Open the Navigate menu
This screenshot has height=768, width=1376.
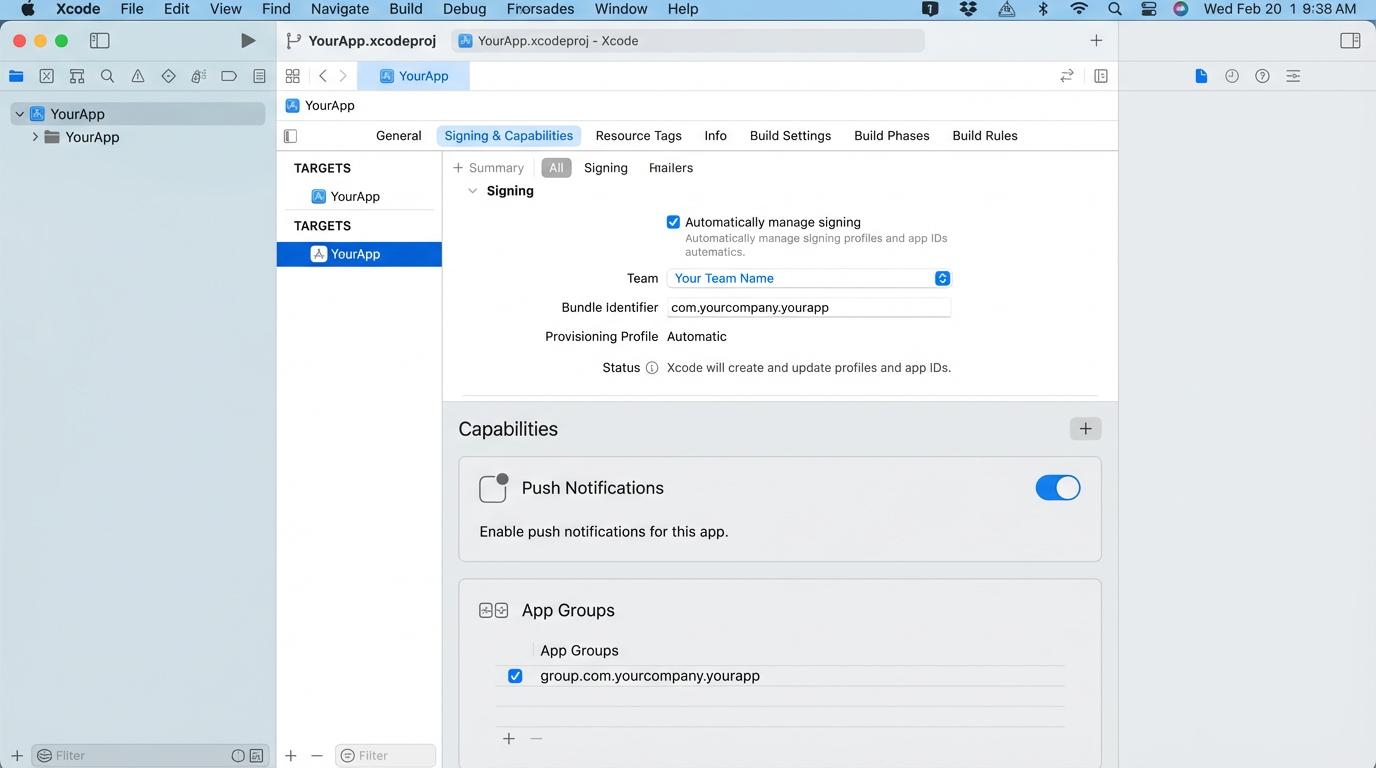[x=339, y=9]
